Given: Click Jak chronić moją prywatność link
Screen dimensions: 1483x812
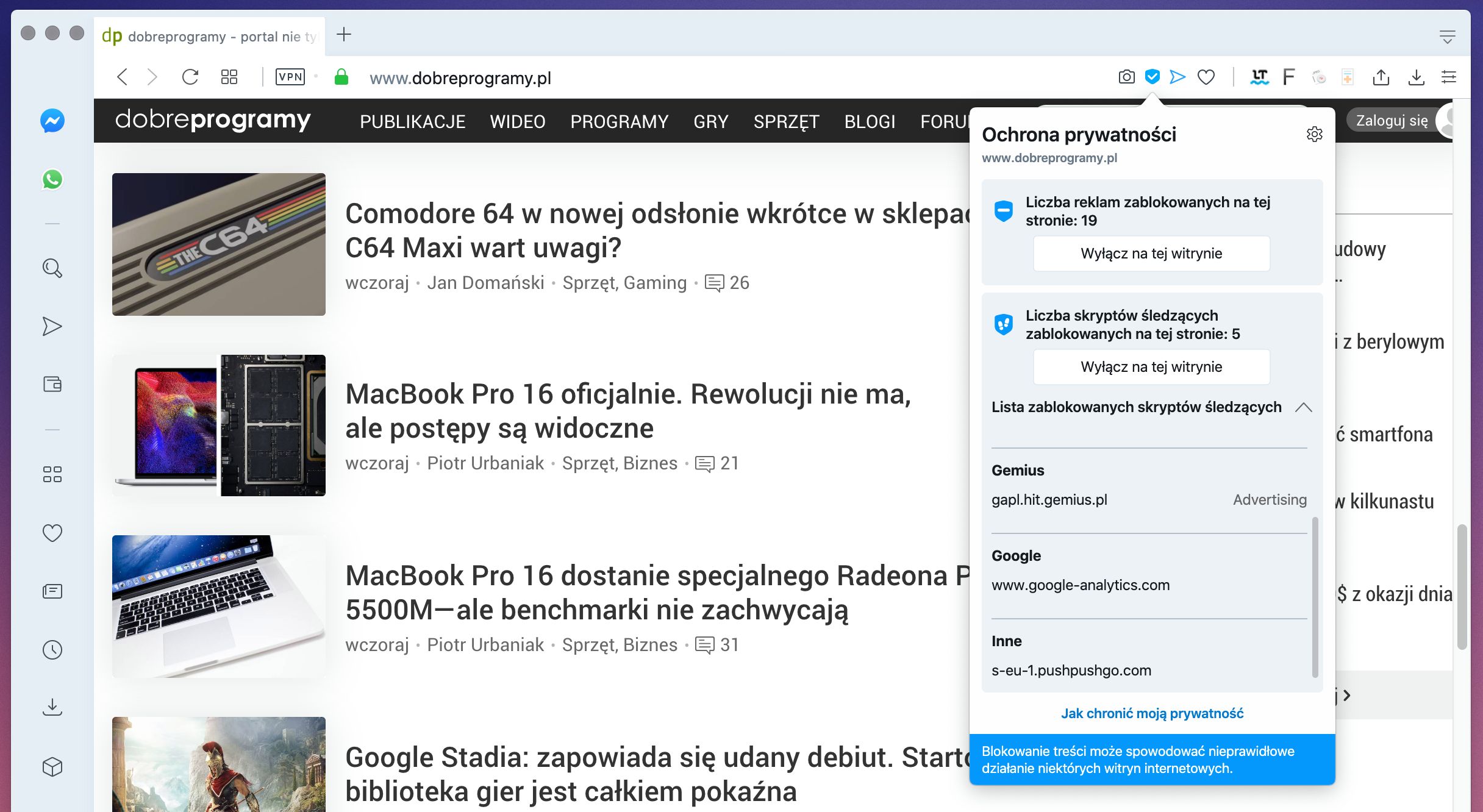Looking at the screenshot, I should [1152, 713].
